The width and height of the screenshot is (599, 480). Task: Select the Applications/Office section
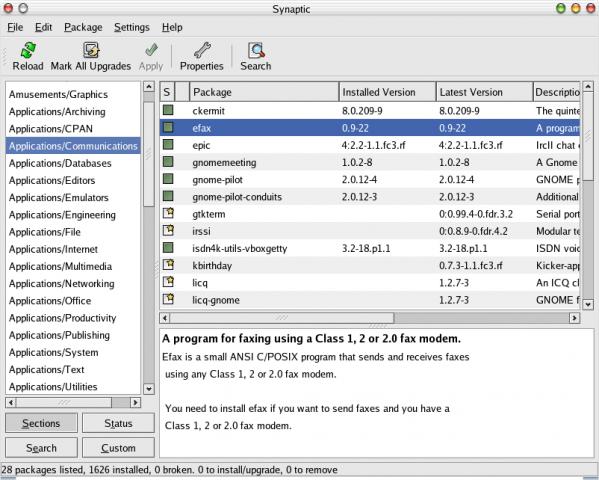tap(73, 300)
